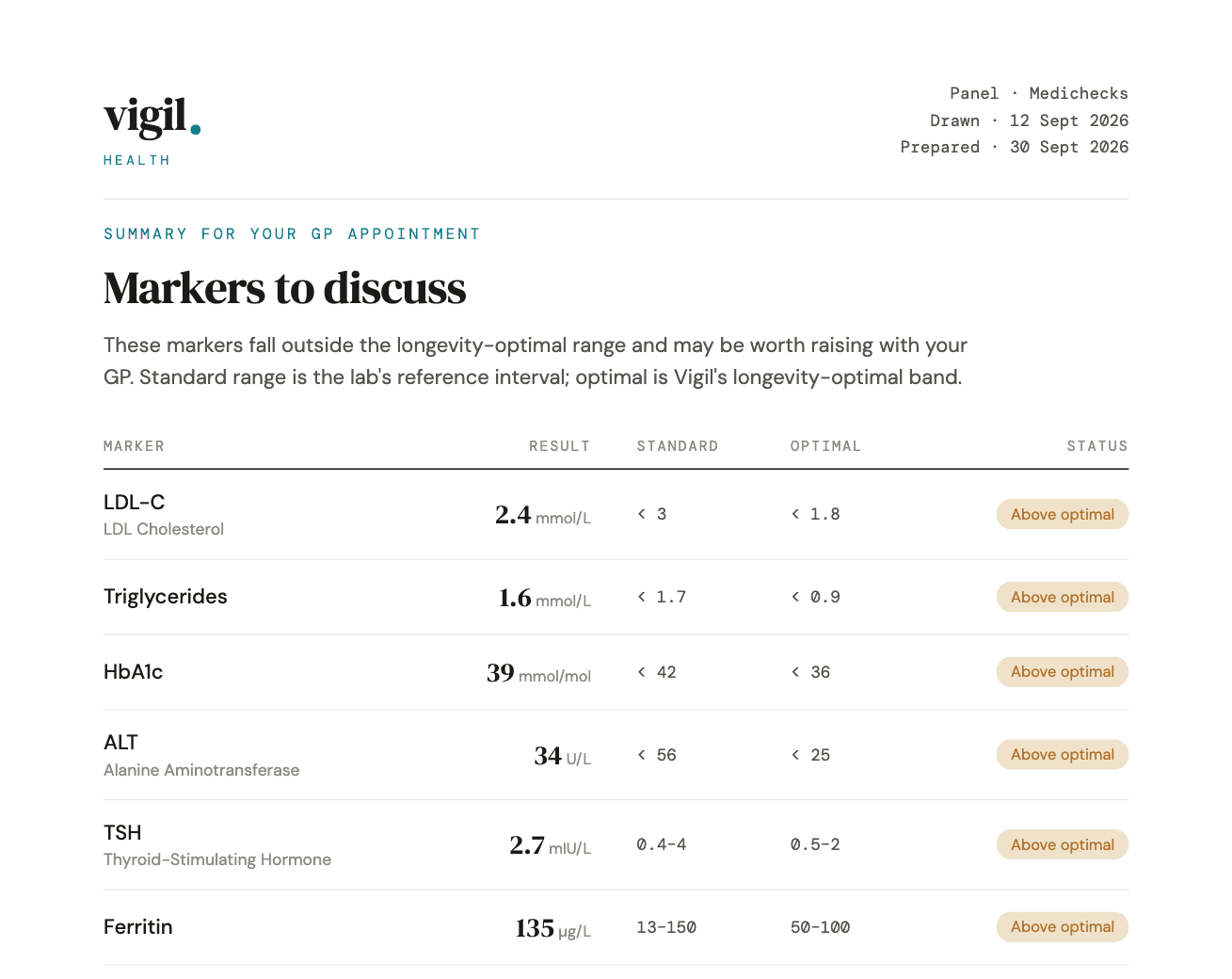This screenshot has width=1232, height=979.
Task: Click Ferritin Above optimal status badge
Action: coord(1063,927)
